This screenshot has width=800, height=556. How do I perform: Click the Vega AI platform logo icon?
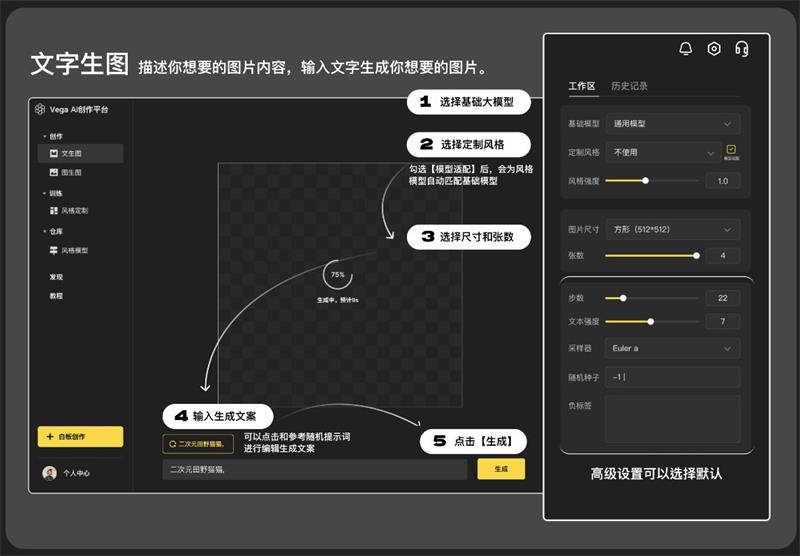tap(40, 109)
